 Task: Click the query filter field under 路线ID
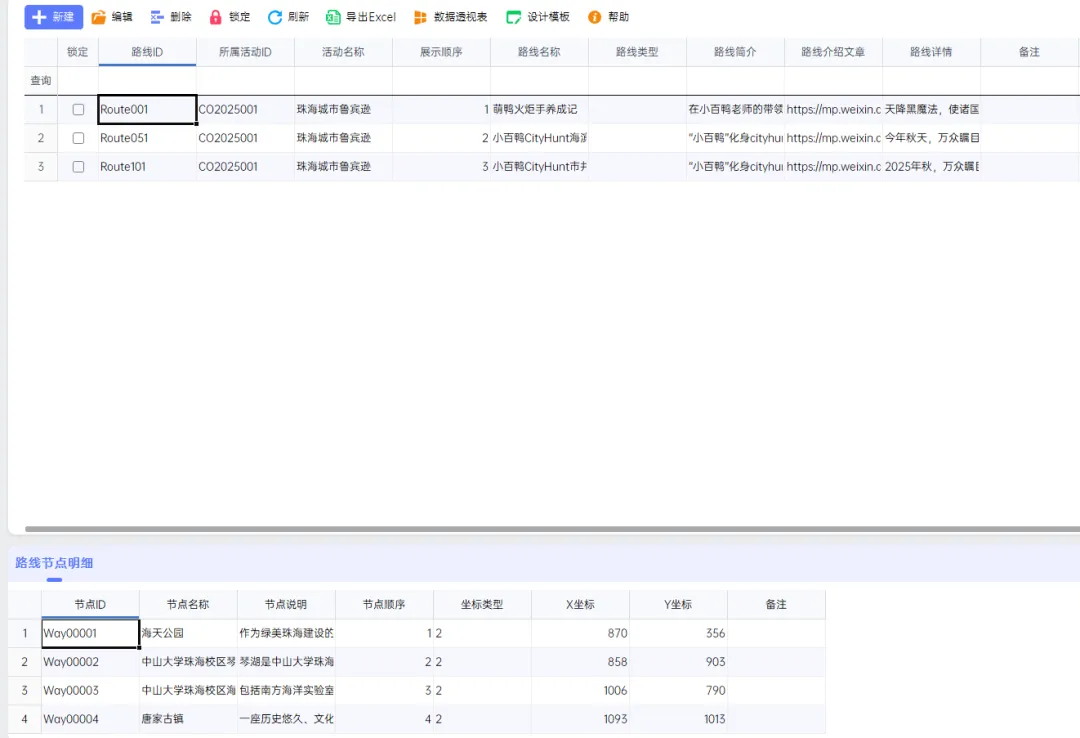147,81
